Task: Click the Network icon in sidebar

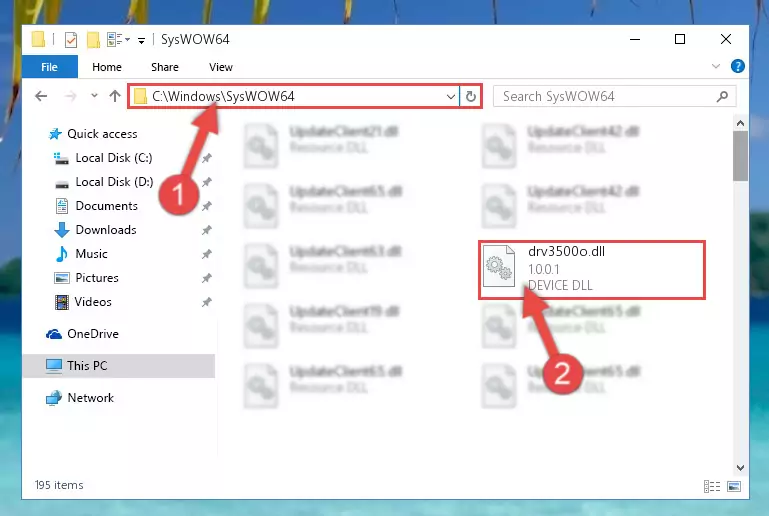Action: (54, 398)
